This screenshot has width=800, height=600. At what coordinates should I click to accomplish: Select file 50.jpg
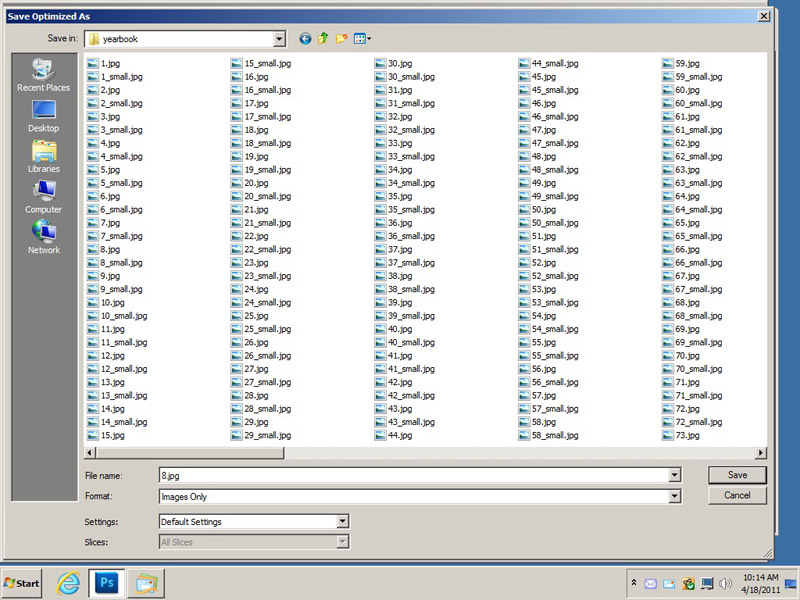click(x=537, y=210)
